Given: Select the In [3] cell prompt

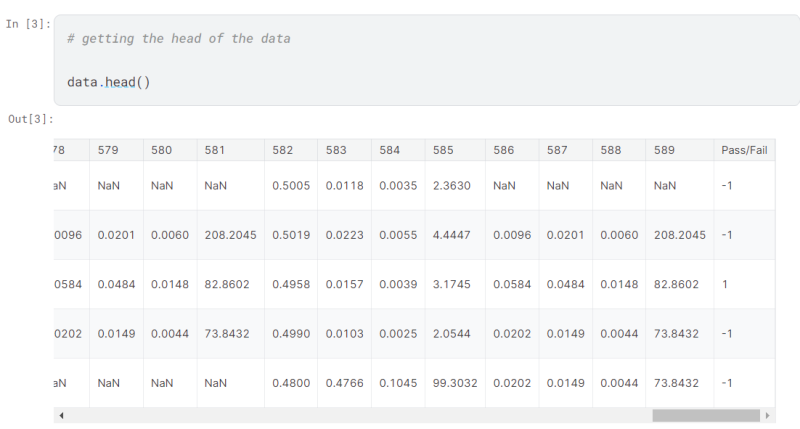Looking at the screenshot, I should [x=27, y=24].
